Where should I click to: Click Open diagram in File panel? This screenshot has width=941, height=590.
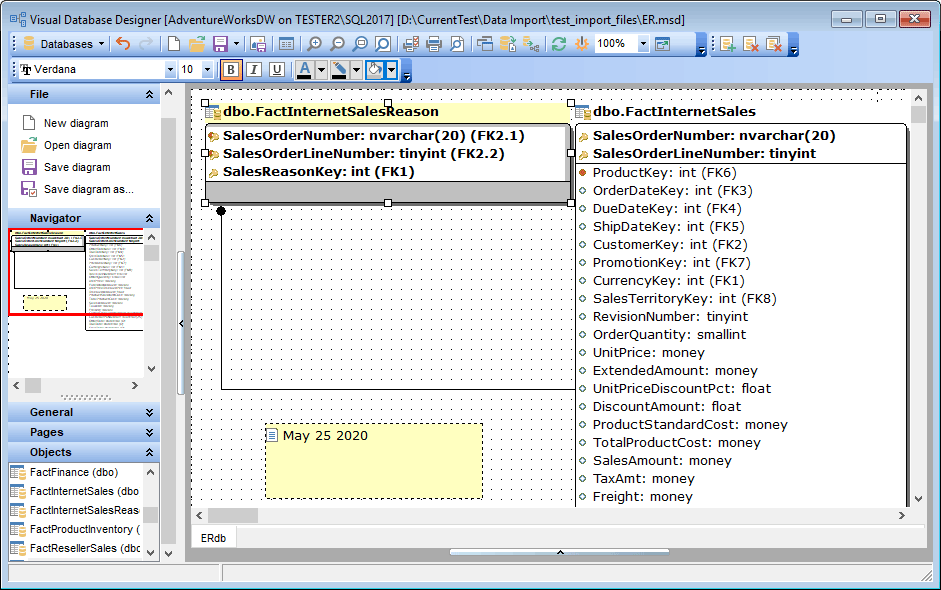[x=77, y=145]
